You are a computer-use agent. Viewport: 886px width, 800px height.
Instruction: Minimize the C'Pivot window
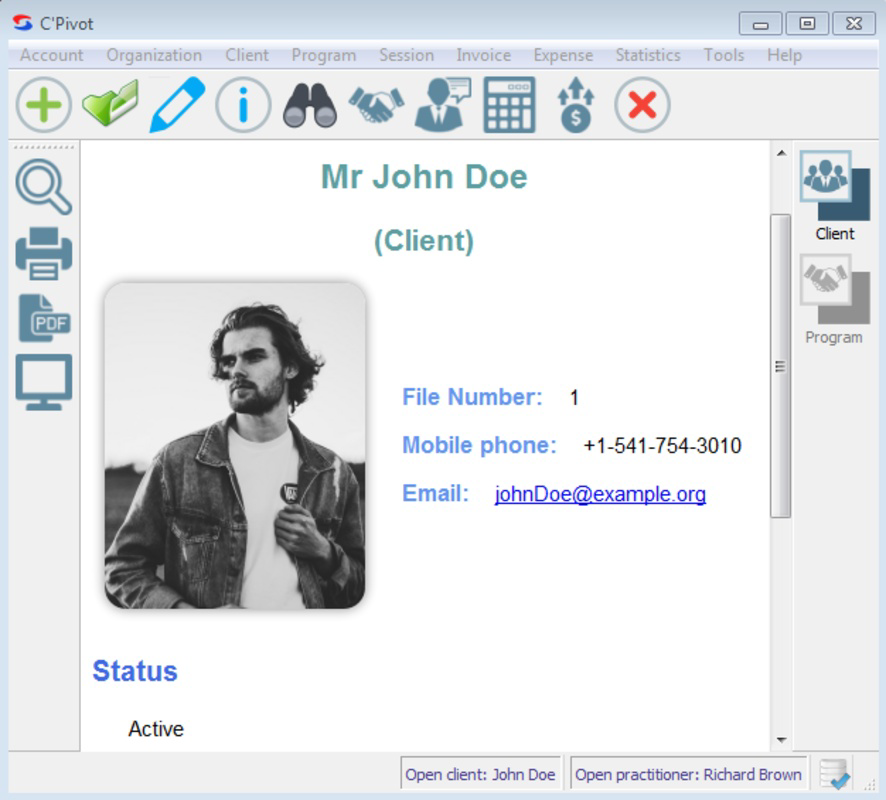(761, 24)
